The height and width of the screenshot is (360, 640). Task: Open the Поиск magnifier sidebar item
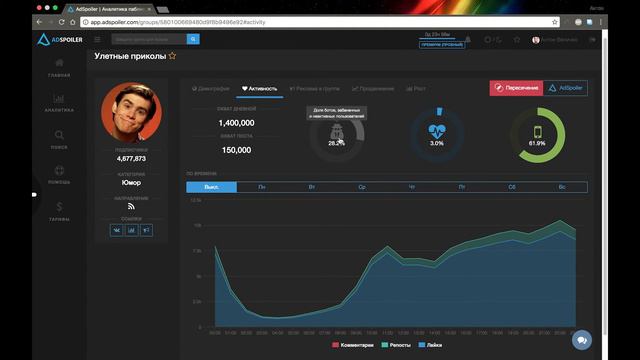[59, 140]
